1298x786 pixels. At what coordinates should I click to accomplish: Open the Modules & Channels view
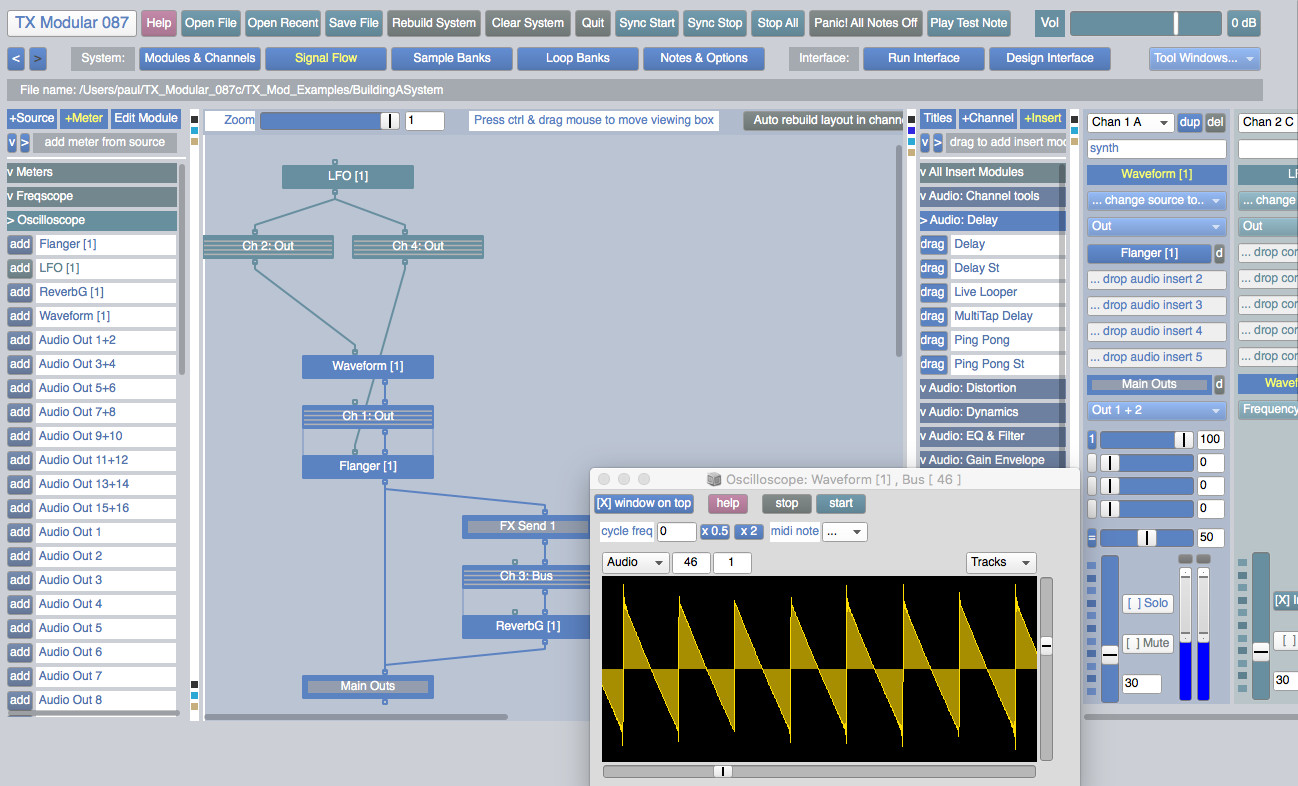(200, 59)
